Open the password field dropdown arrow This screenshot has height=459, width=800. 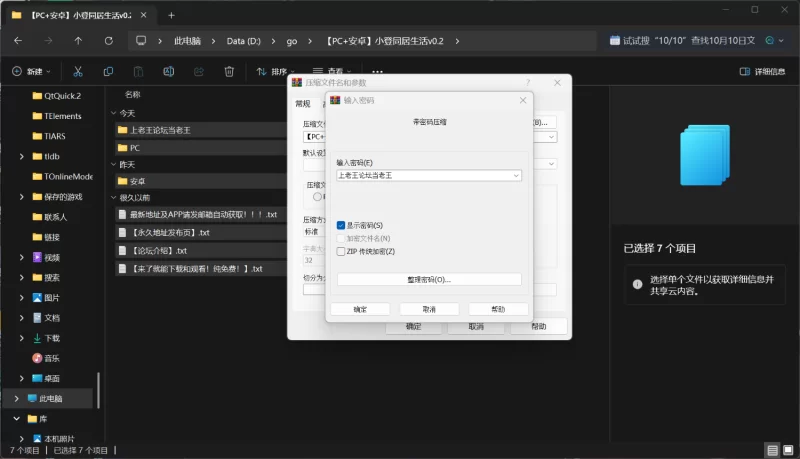(516, 175)
